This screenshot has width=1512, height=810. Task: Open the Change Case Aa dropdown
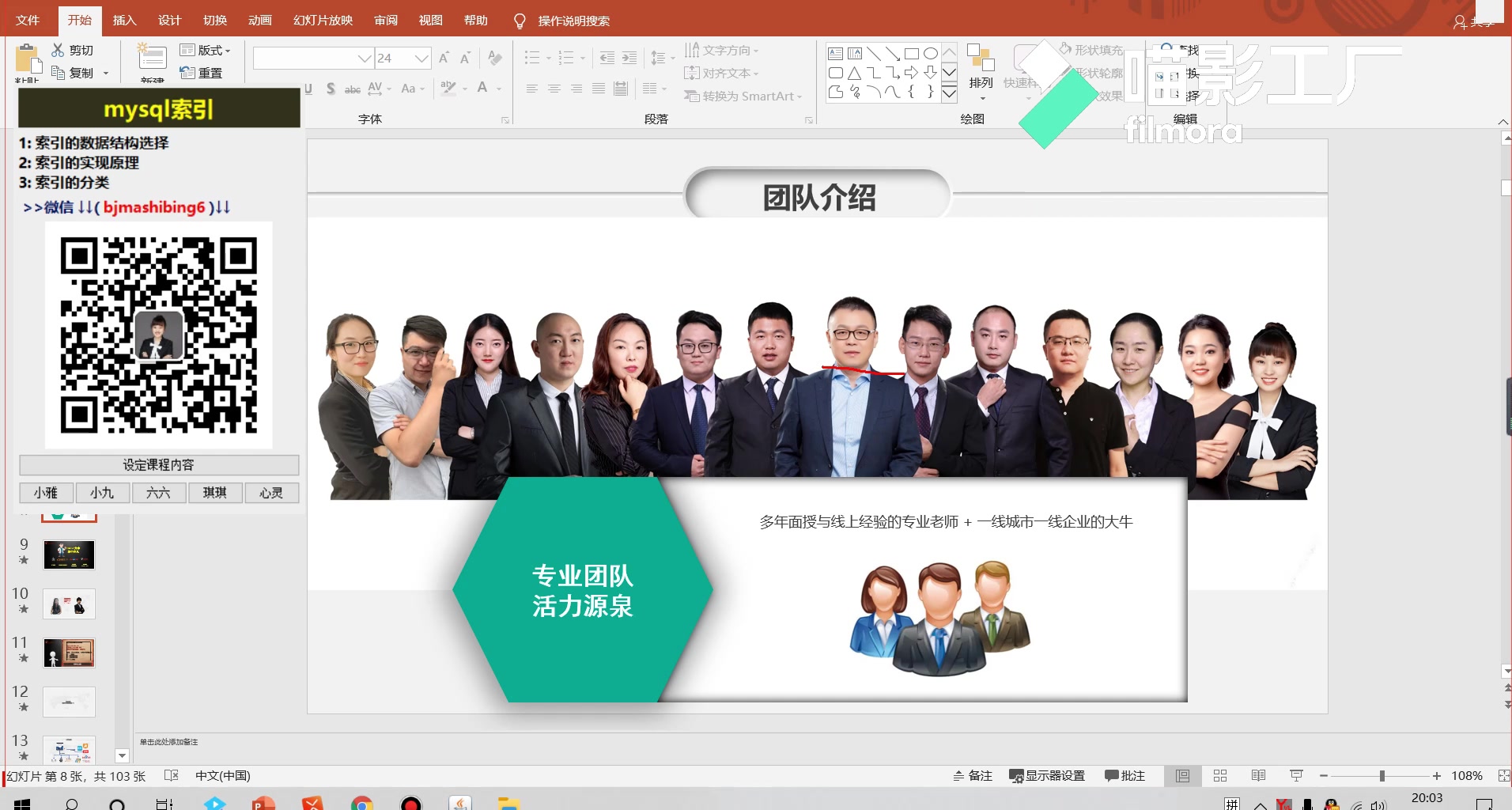[x=413, y=89]
